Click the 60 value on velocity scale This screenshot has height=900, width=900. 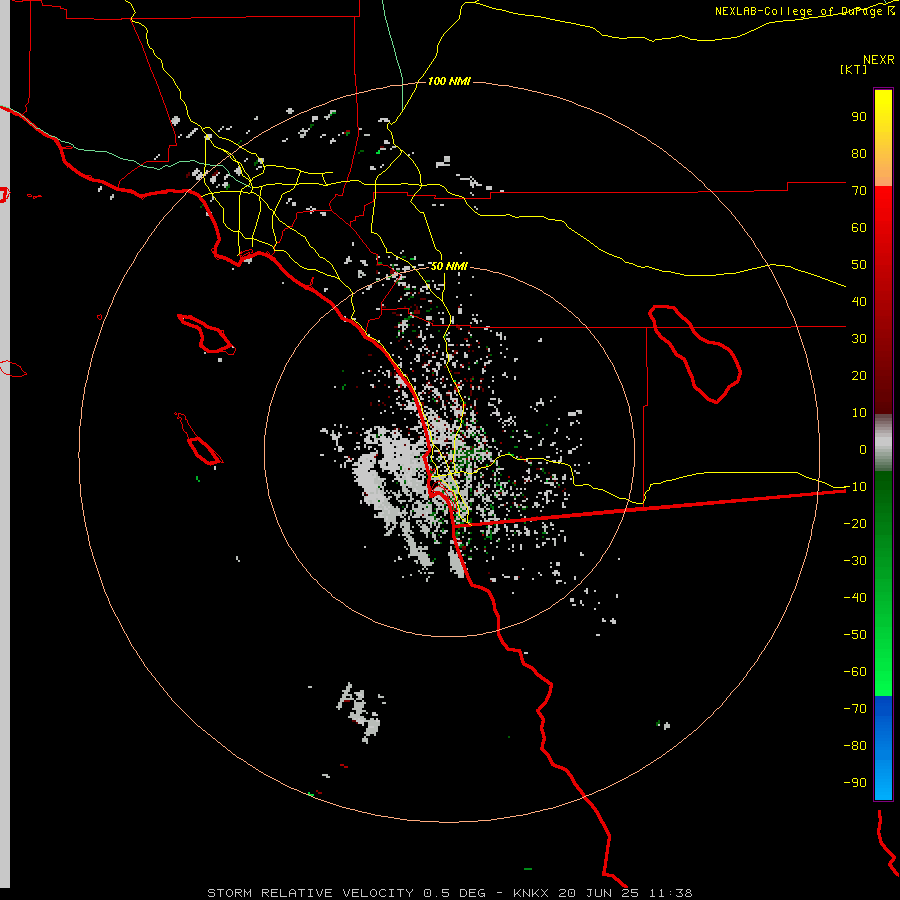(x=859, y=227)
